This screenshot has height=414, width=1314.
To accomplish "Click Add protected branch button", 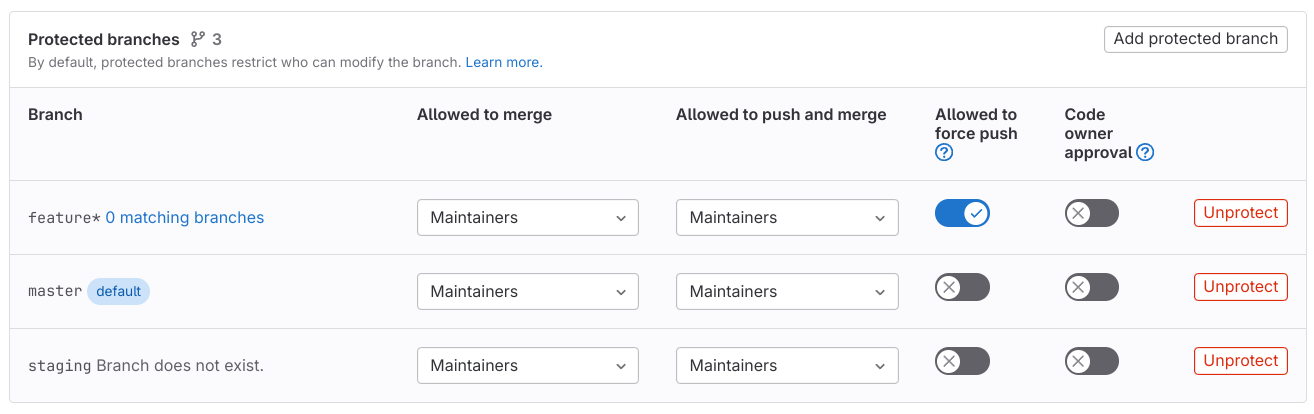I will 1195,39.
